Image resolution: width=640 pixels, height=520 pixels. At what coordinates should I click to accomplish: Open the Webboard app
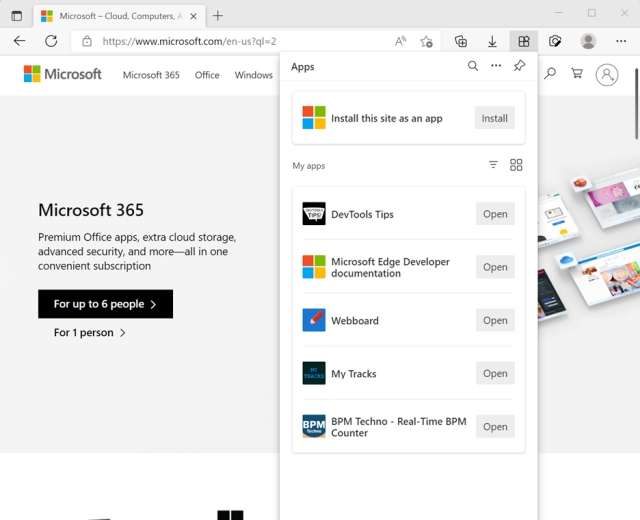tap(495, 320)
